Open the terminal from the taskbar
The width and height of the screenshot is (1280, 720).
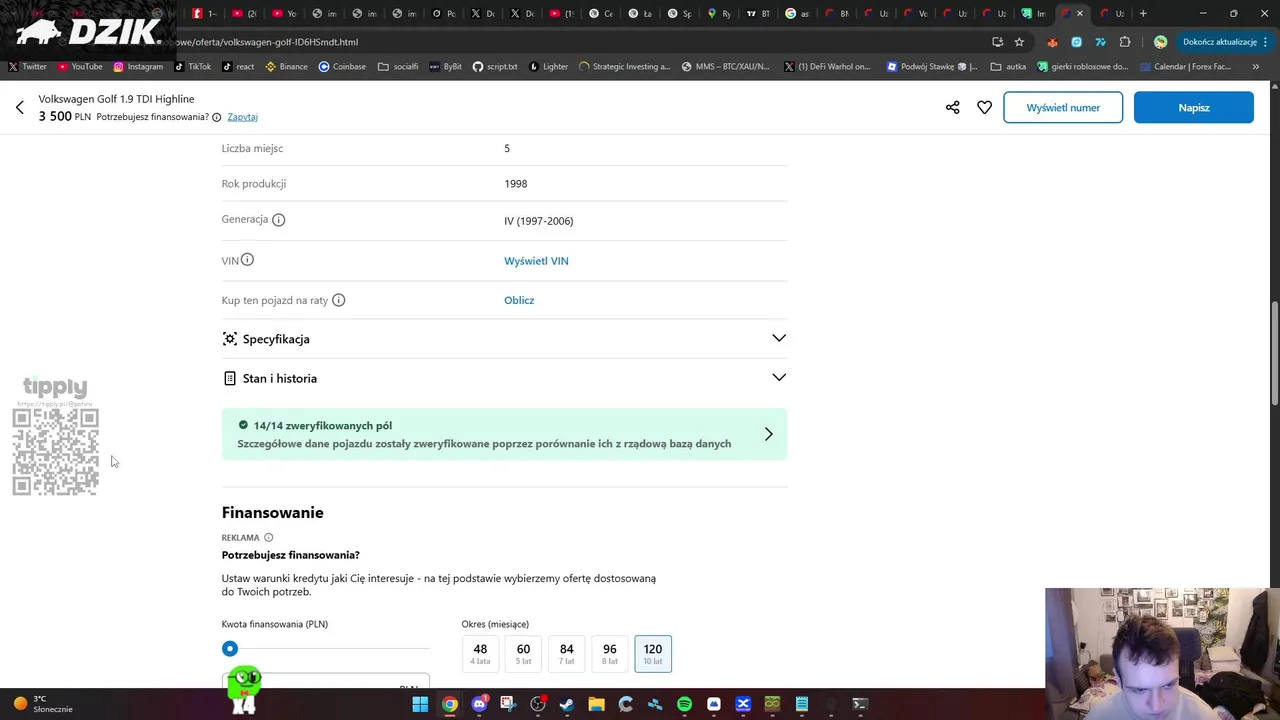pyautogui.click(x=860, y=704)
